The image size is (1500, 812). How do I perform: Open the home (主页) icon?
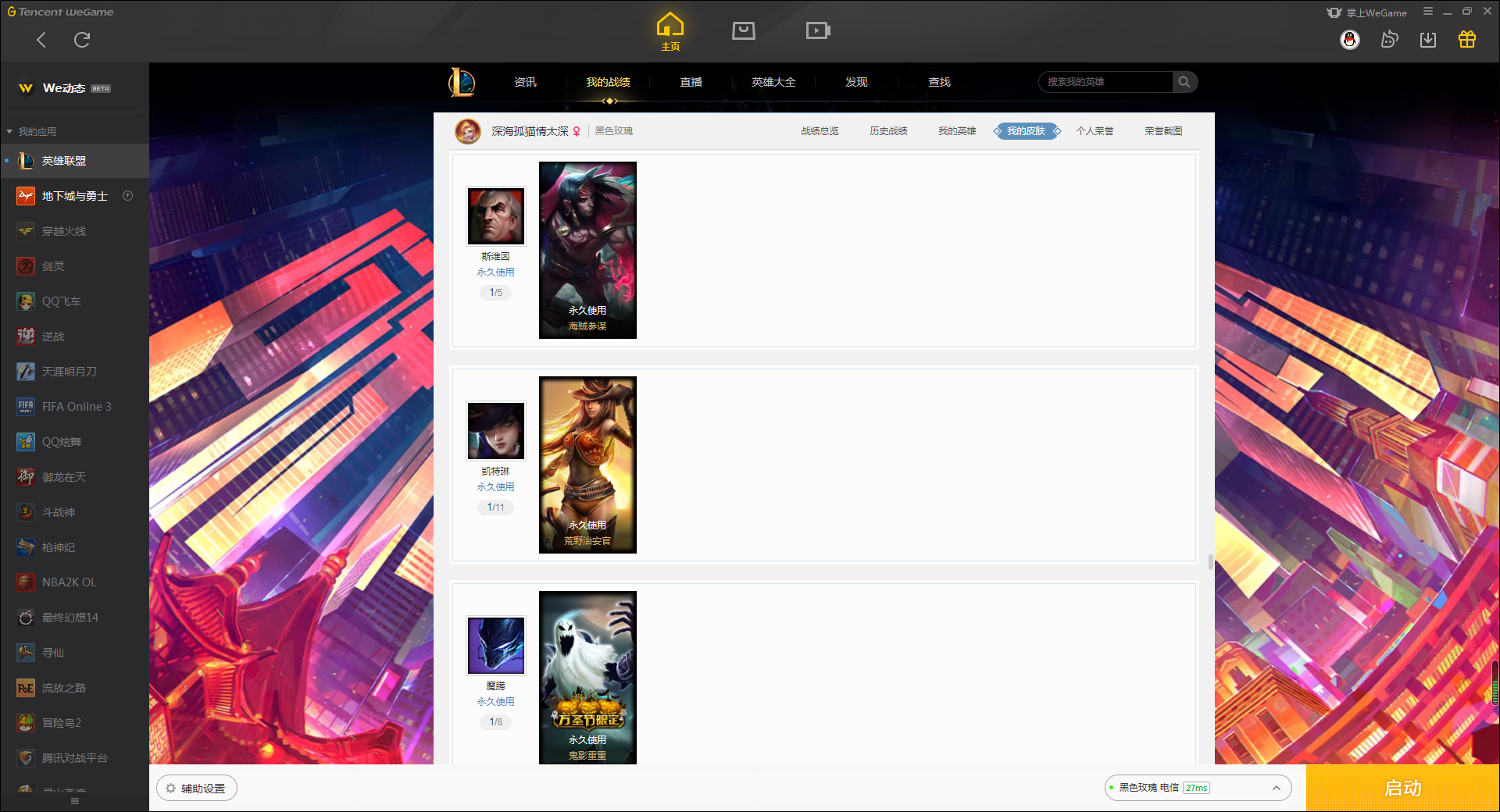[x=670, y=32]
